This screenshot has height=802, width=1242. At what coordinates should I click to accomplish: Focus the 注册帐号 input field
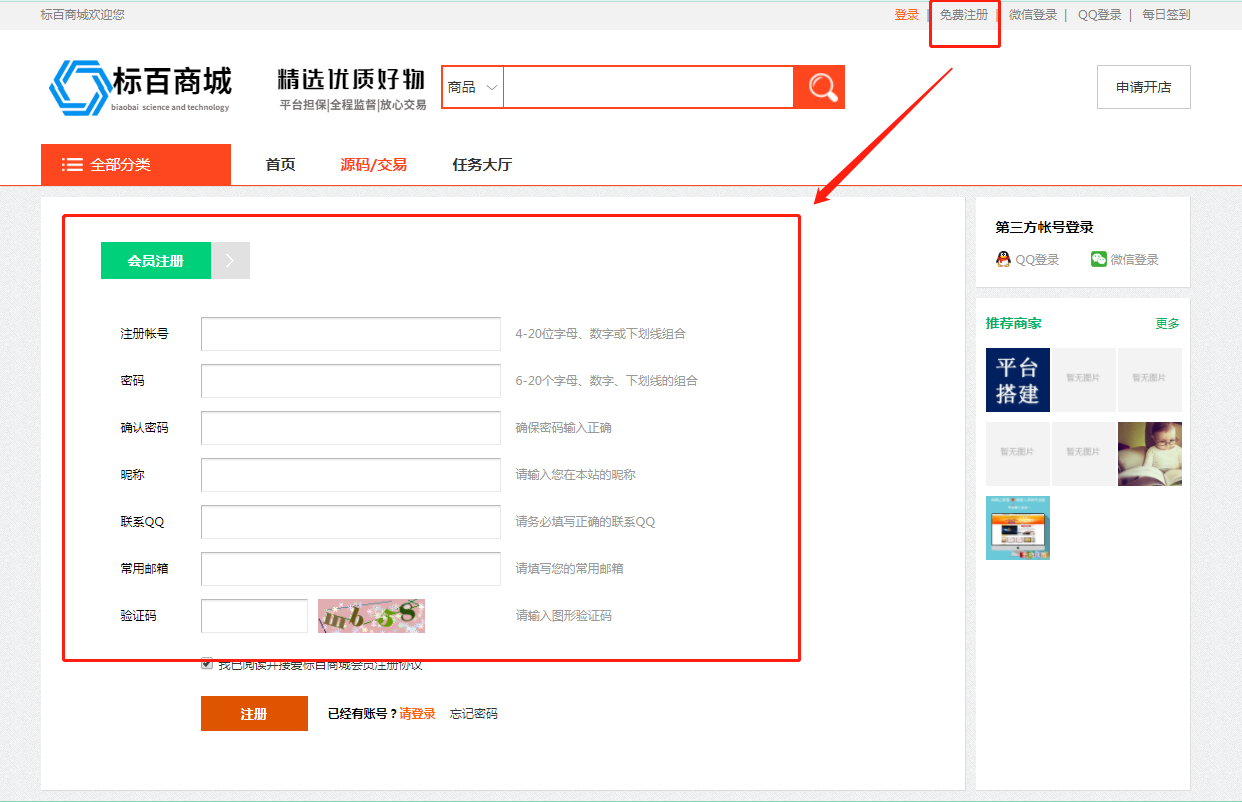350,334
